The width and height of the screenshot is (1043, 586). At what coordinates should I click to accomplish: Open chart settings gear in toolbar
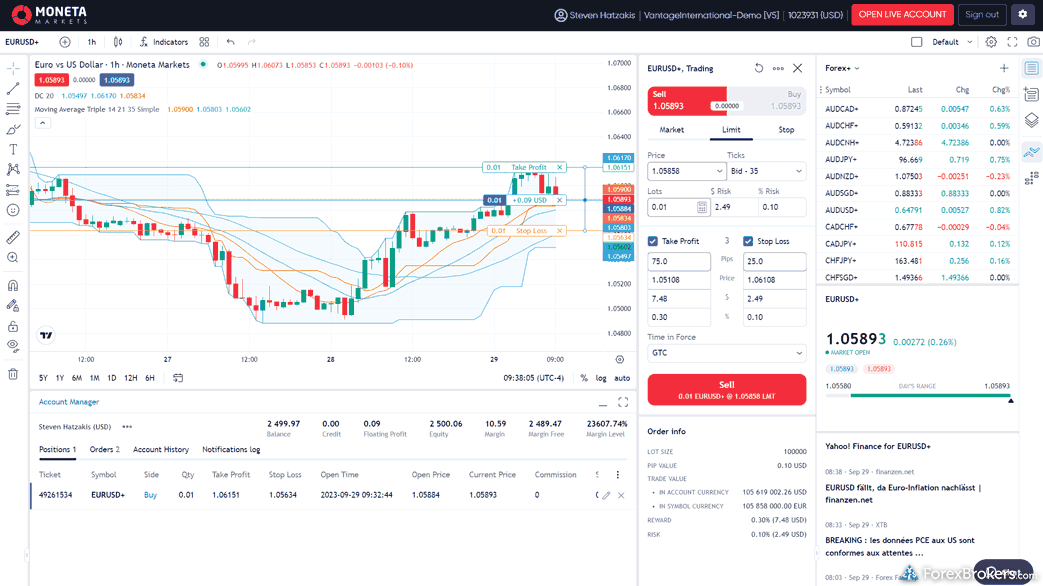pyautogui.click(x=991, y=42)
